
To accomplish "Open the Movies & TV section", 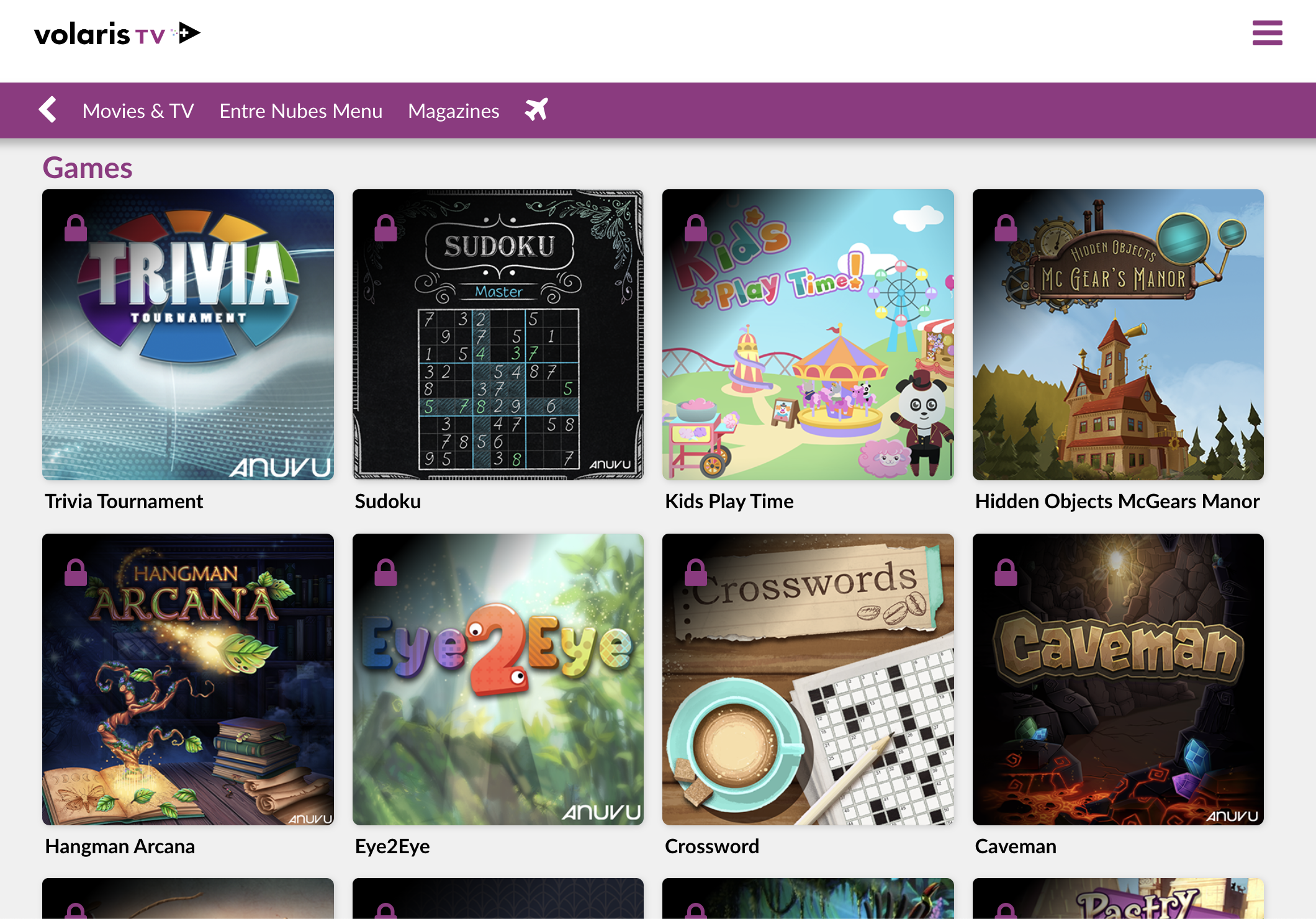I will point(138,111).
